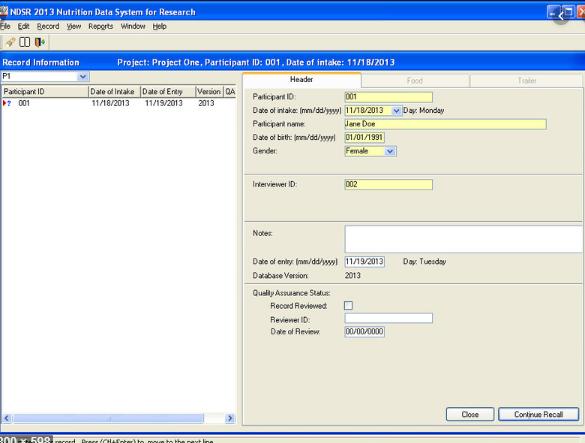The width and height of the screenshot is (585, 443).
Task: Open the P1 project dropdown
Action: [83, 77]
